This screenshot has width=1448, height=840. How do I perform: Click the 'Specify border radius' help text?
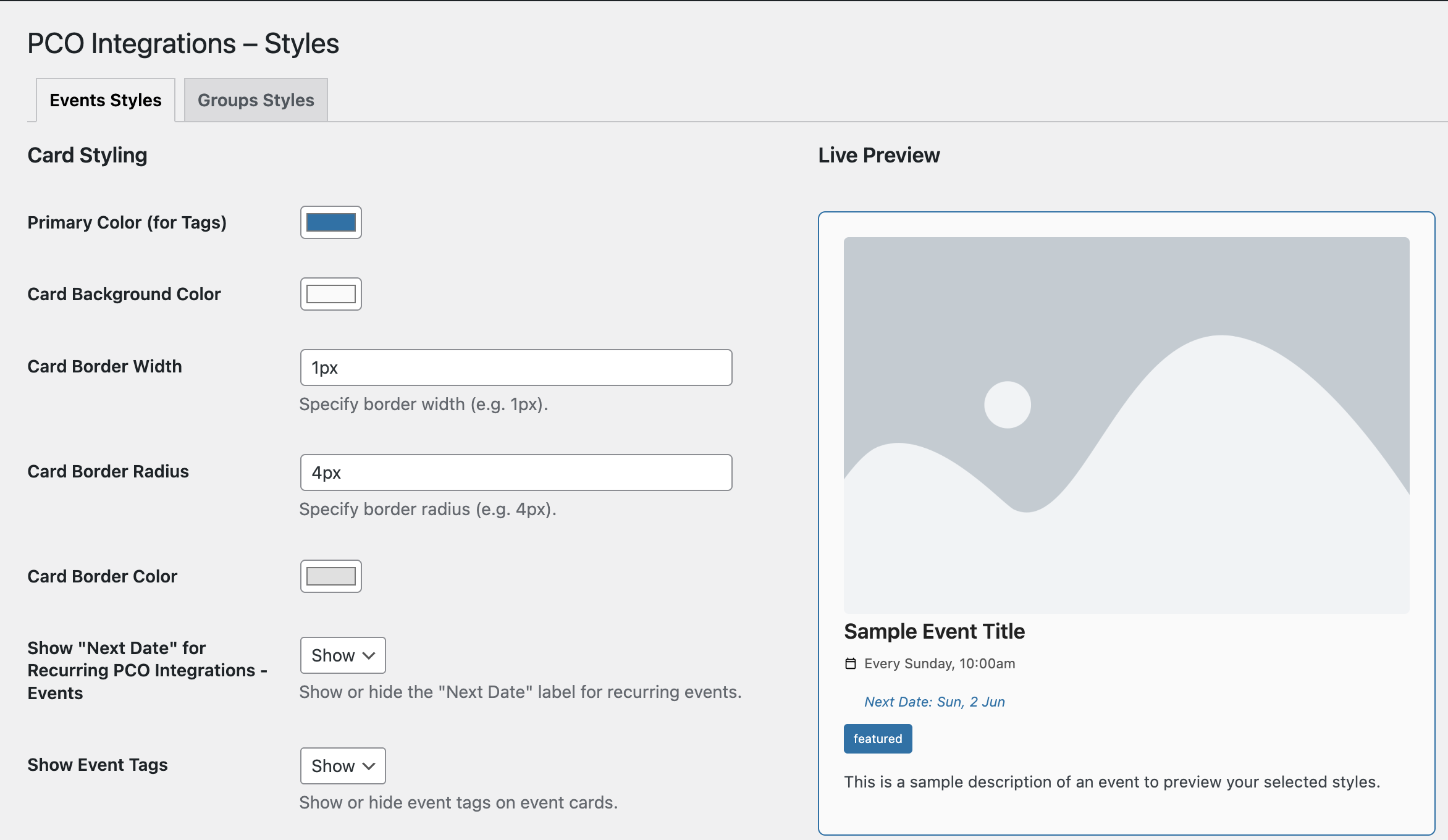(428, 509)
